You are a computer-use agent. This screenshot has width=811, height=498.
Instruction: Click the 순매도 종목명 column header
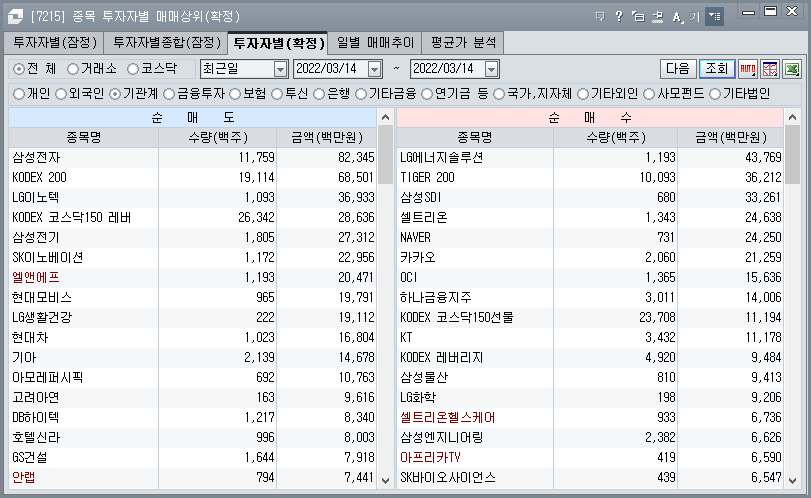click(84, 138)
